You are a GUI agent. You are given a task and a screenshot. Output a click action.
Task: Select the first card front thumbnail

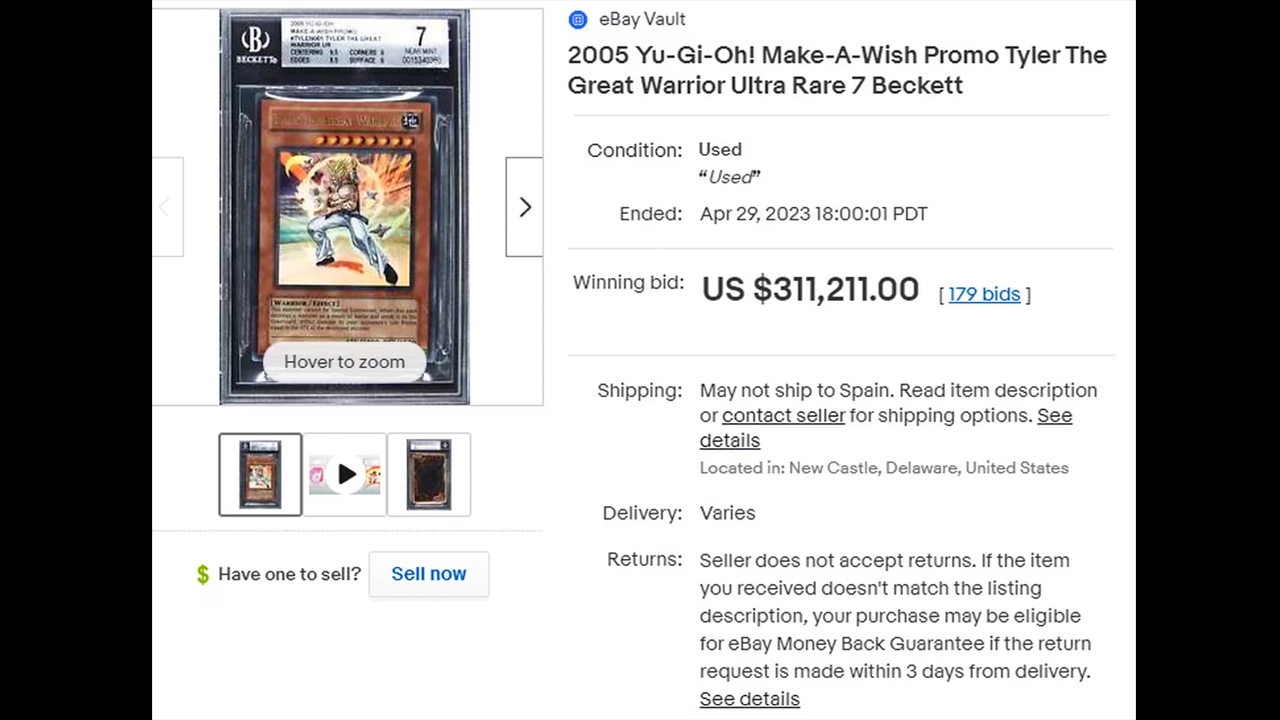click(260, 475)
